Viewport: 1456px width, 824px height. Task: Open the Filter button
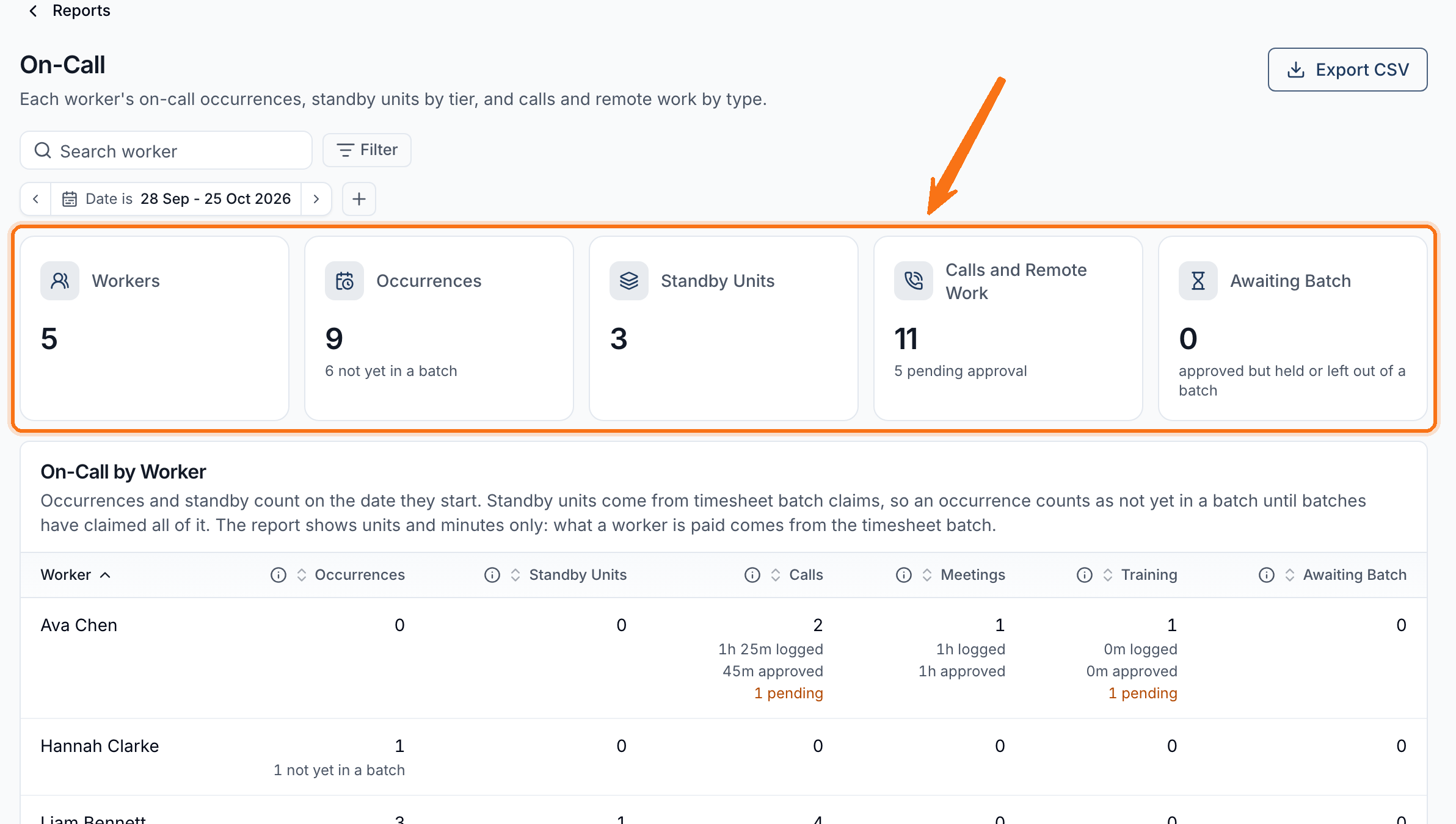pyautogui.click(x=367, y=150)
